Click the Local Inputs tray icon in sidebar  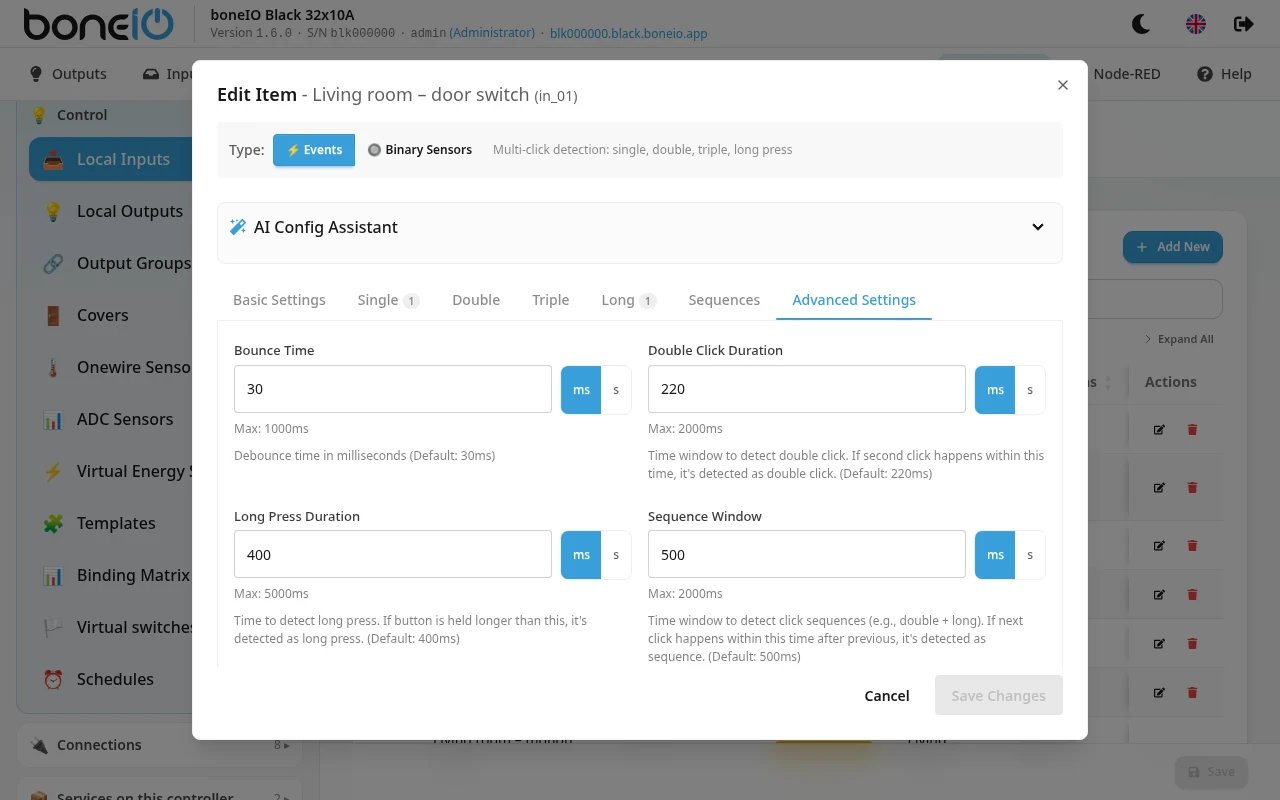pyautogui.click(x=53, y=159)
